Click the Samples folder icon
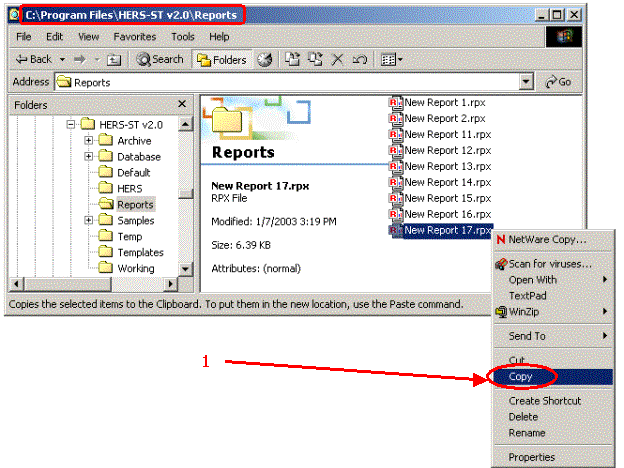Image resolution: width=624 pixels, height=468 pixels. [x=105, y=220]
